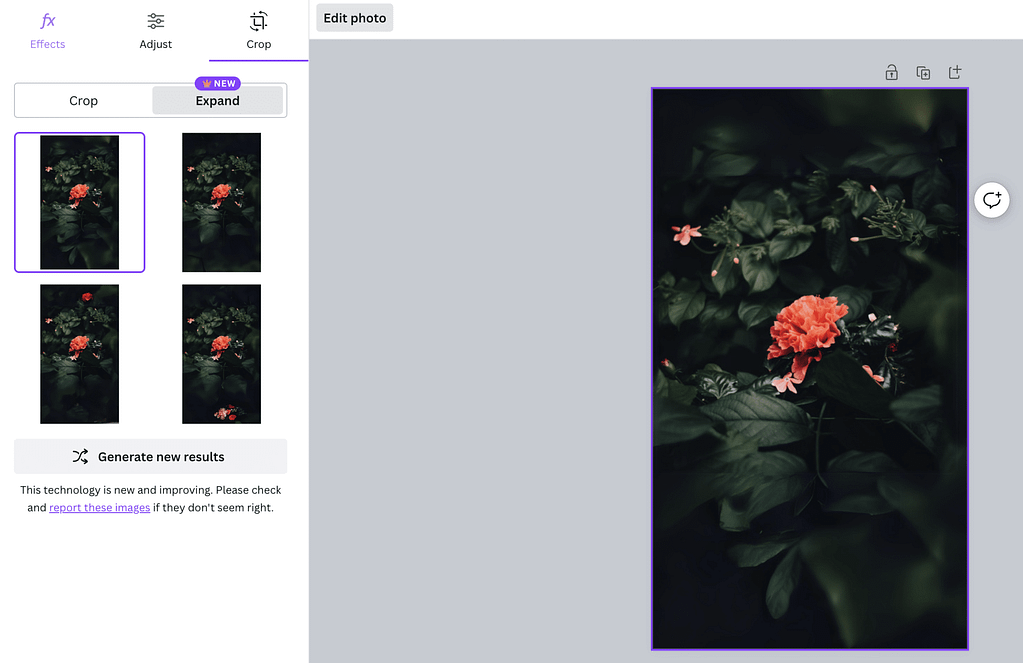Click Generate new results button

(x=150, y=457)
